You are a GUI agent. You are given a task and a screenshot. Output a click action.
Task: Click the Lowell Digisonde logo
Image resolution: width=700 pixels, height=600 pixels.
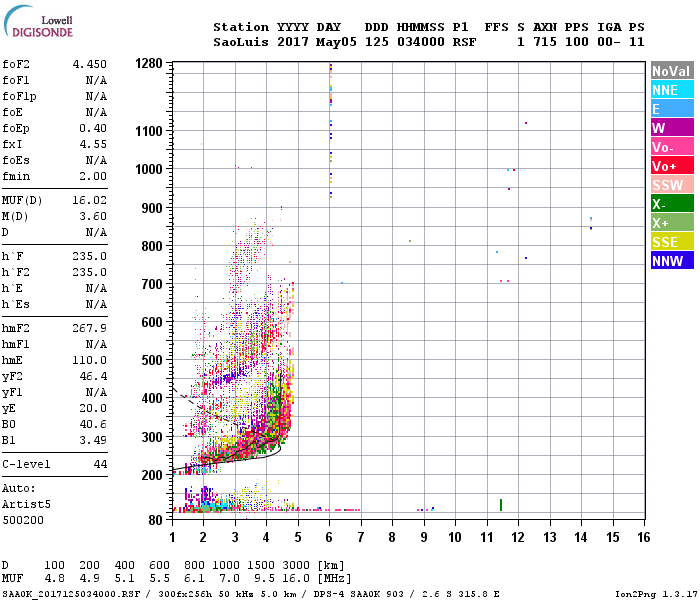pyautogui.click(x=39, y=21)
